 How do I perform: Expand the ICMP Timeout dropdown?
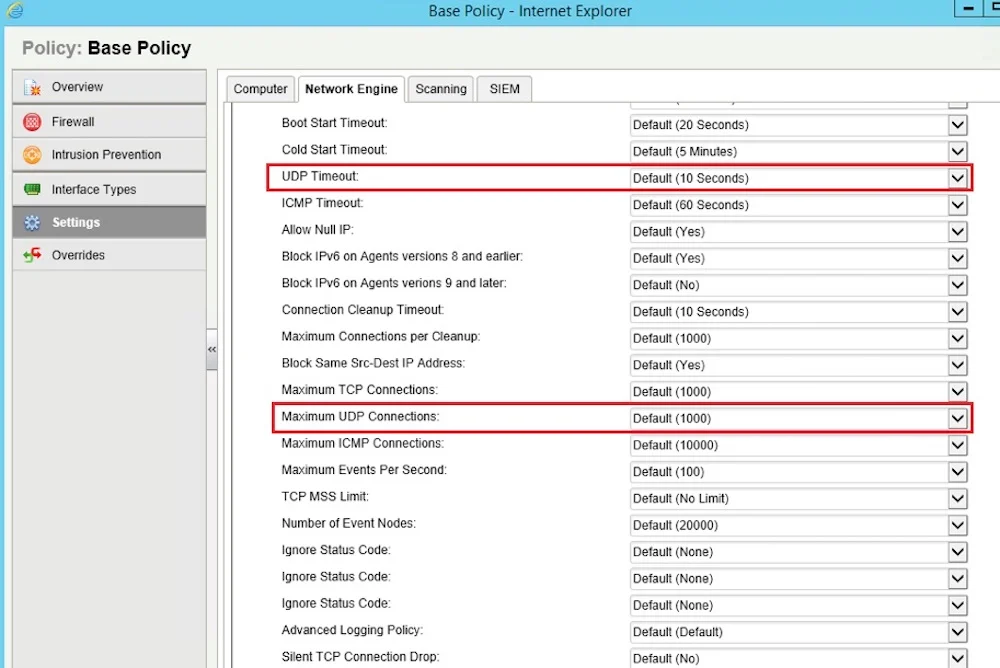[798, 205]
